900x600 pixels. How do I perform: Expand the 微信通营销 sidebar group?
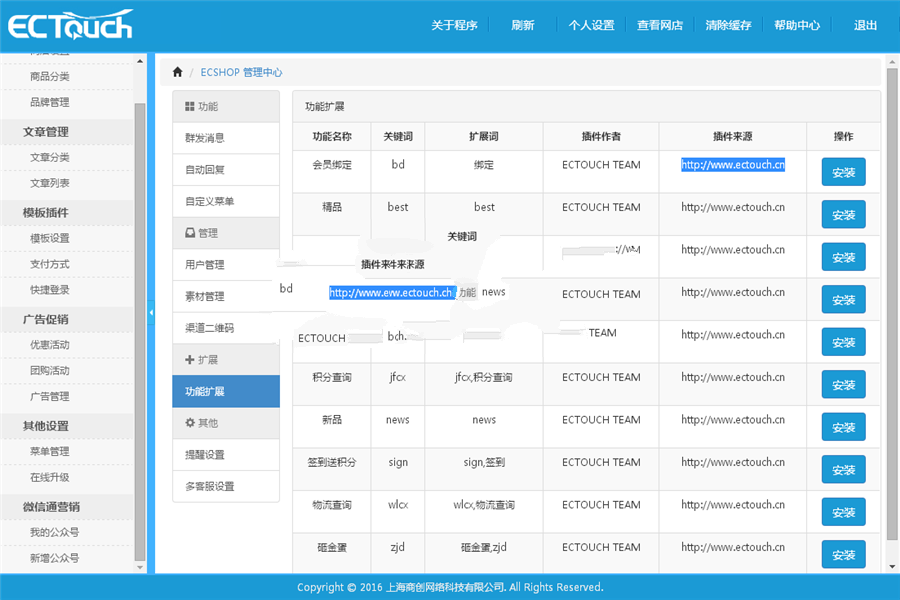point(52,506)
